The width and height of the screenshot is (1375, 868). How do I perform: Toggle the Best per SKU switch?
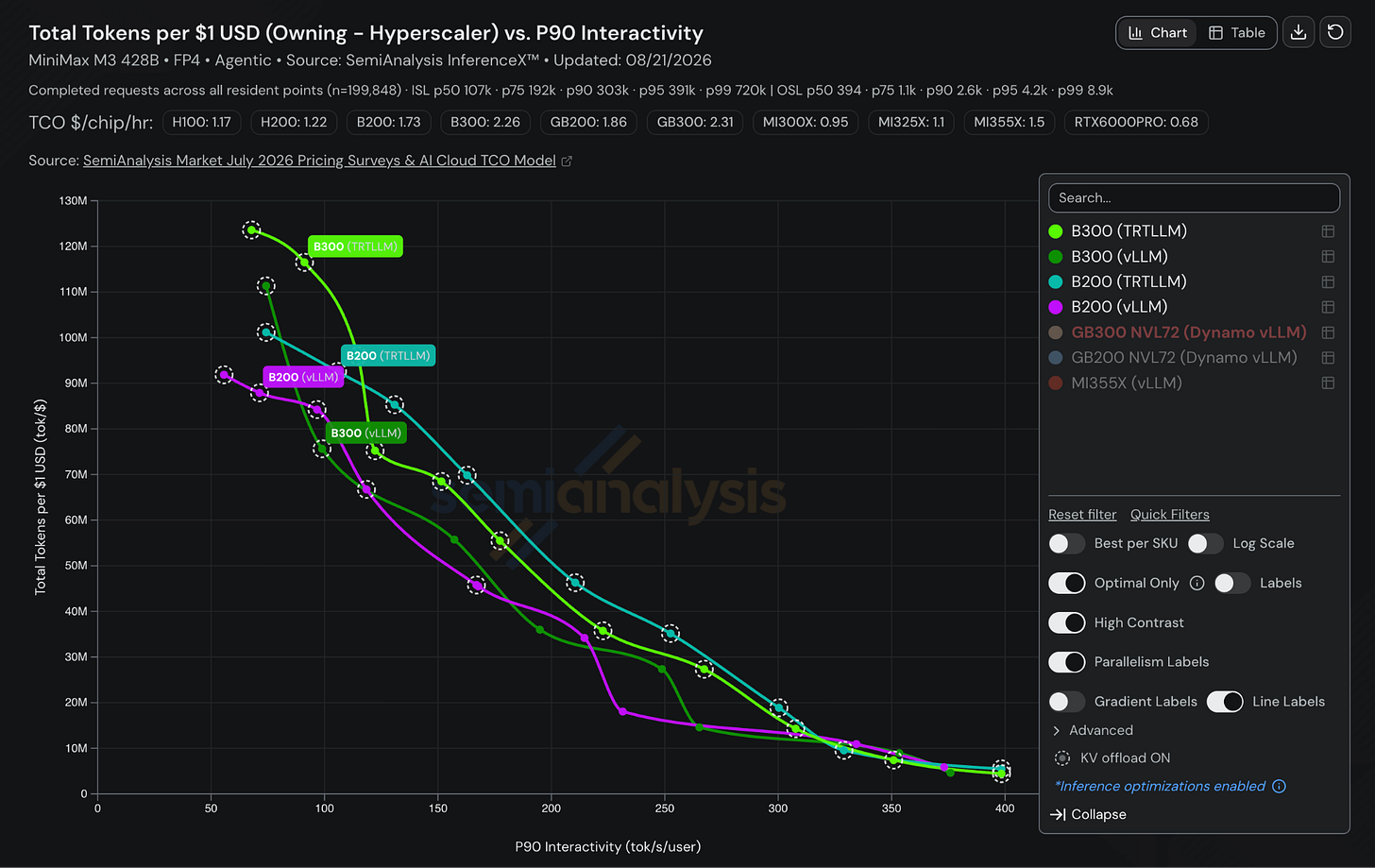pyautogui.click(x=1067, y=543)
